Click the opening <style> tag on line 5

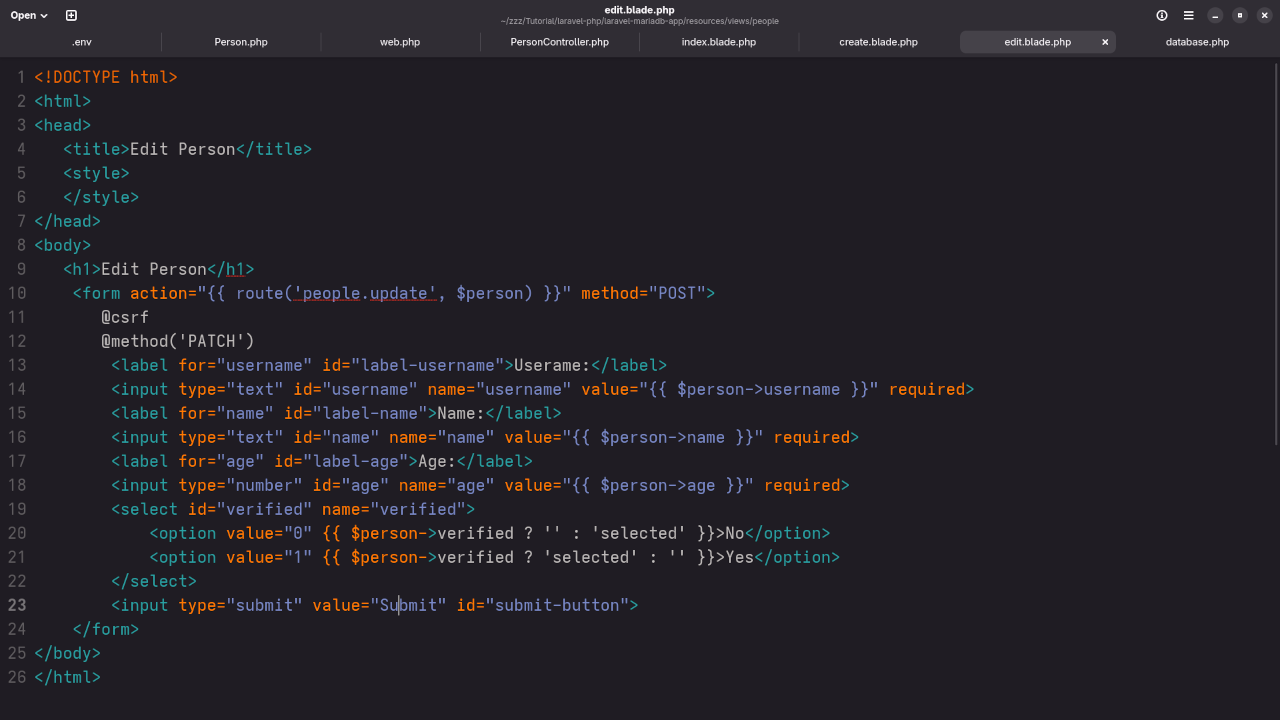[96, 173]
